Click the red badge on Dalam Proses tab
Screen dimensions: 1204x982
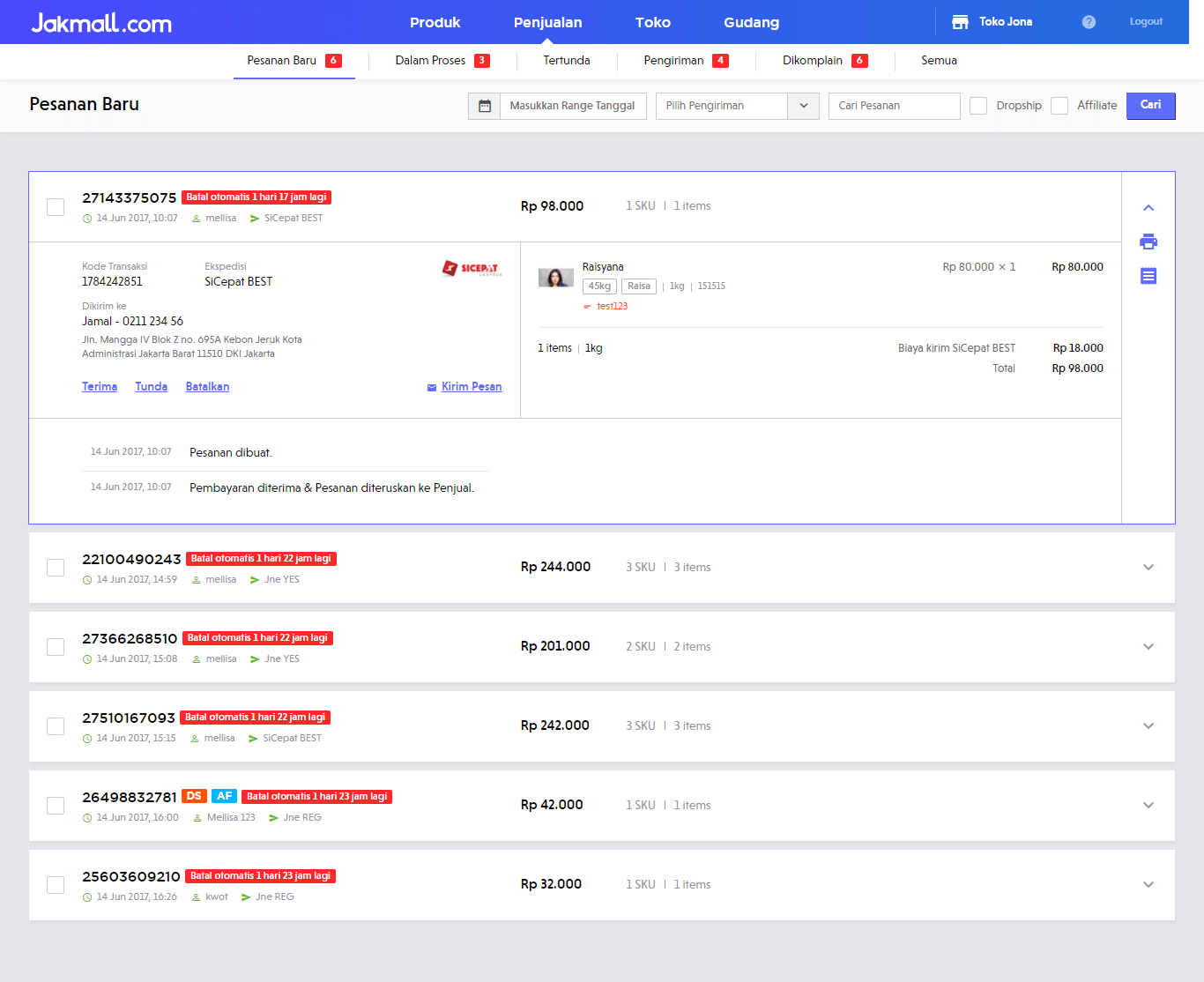482,61
